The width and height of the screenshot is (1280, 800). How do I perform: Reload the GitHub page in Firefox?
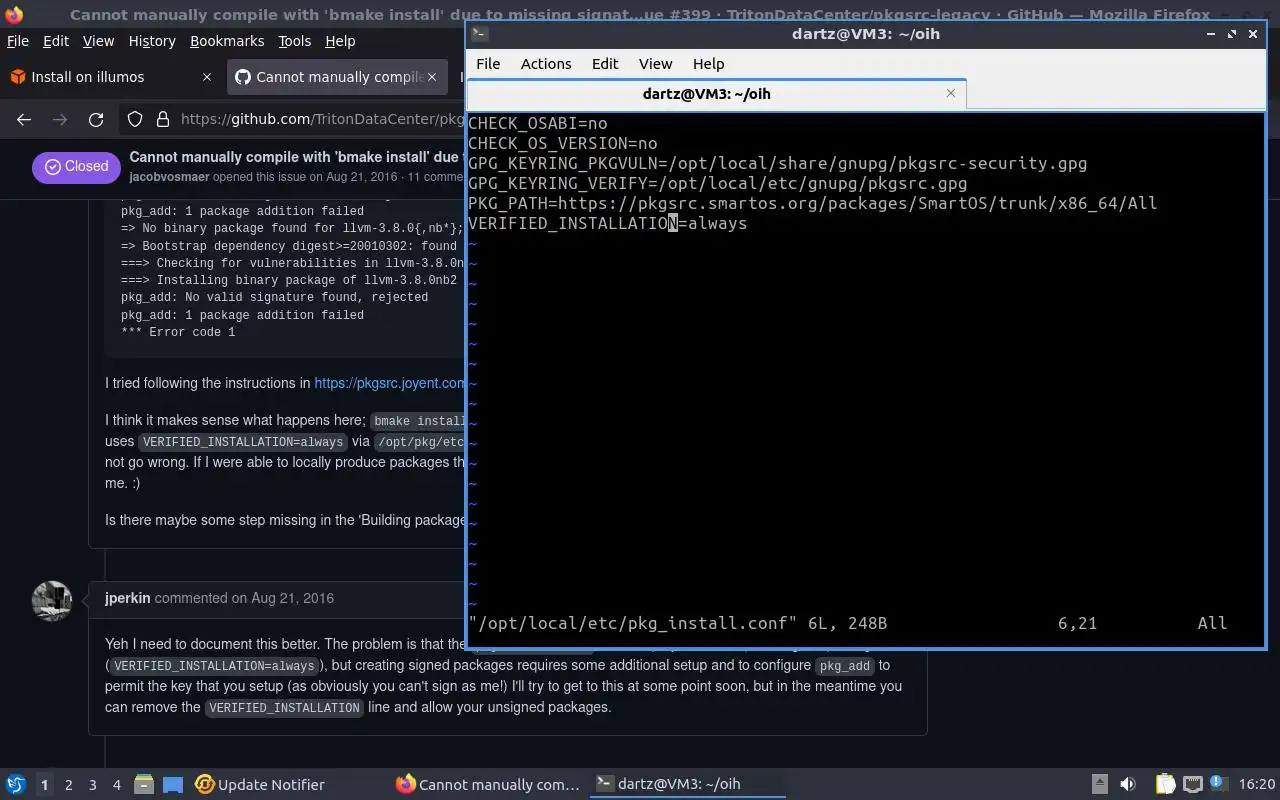pos(96,119)
